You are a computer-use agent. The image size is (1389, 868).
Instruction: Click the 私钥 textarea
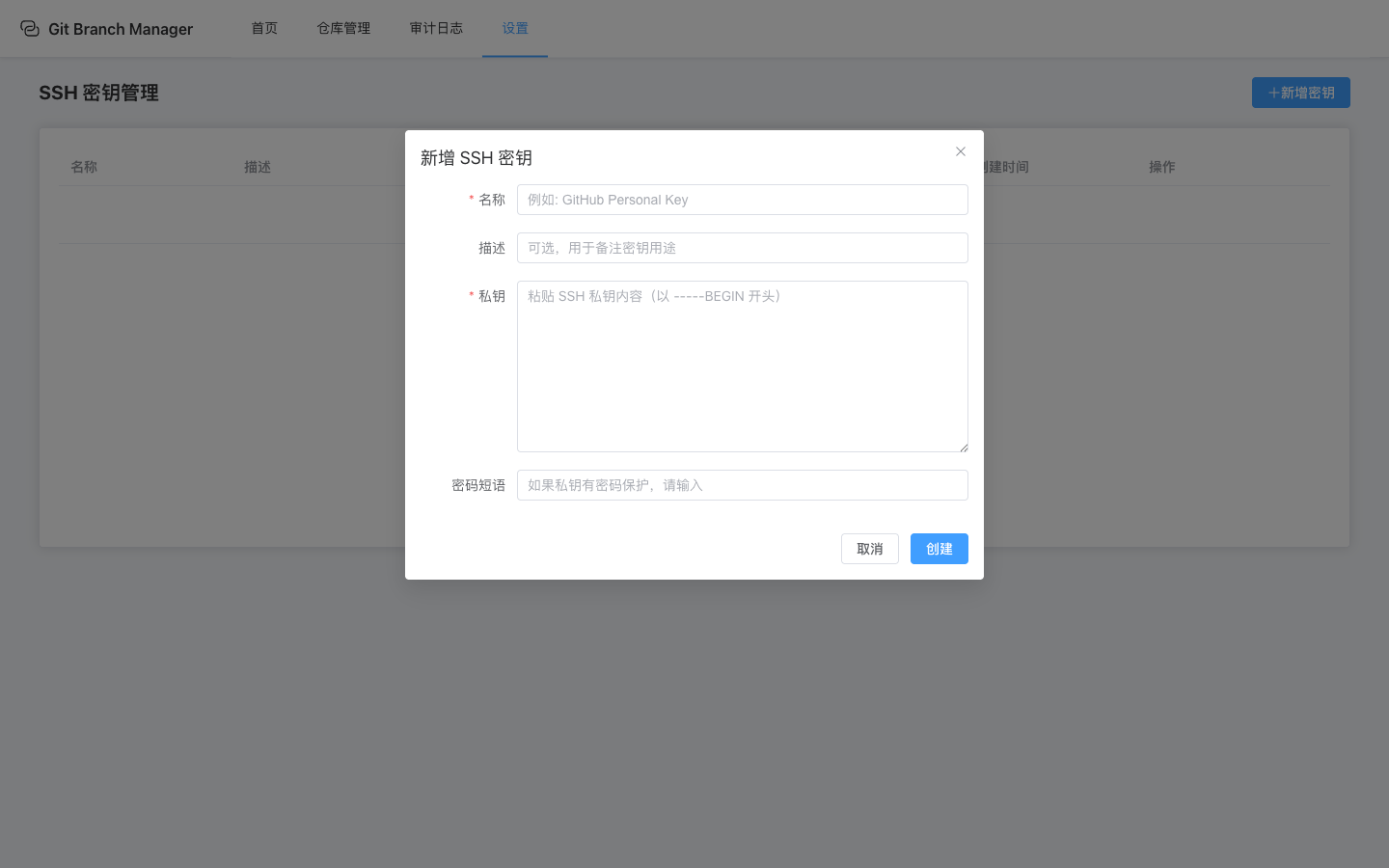(743, 366)
